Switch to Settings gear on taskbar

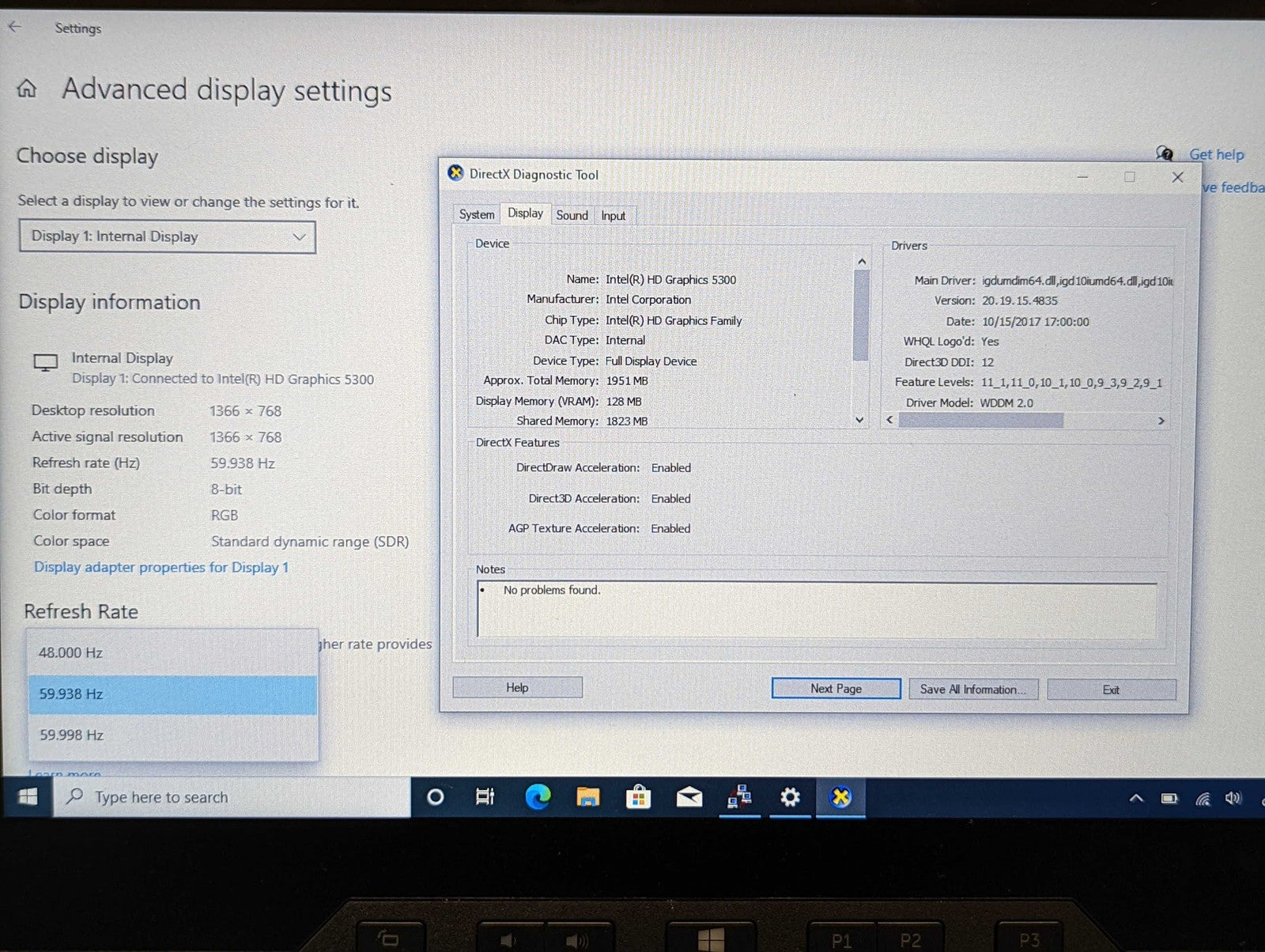(790, 797)
